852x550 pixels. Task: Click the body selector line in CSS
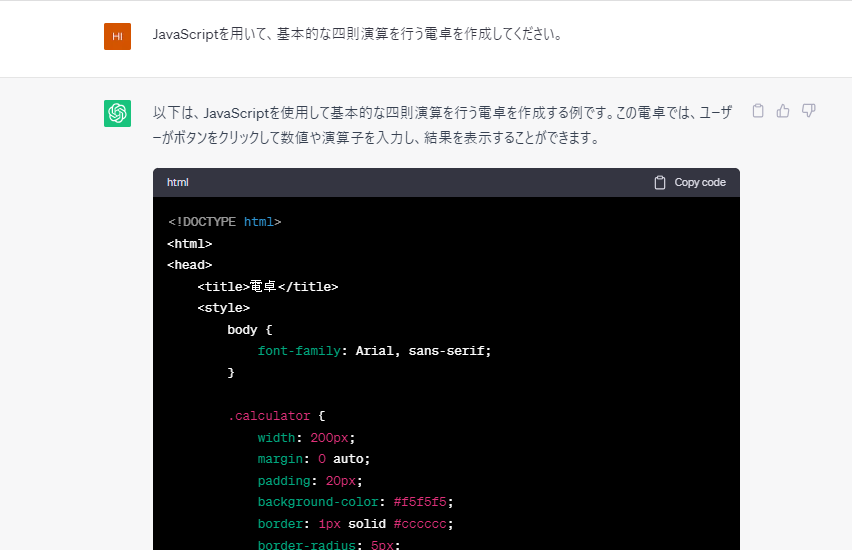[x=249, y=330]
